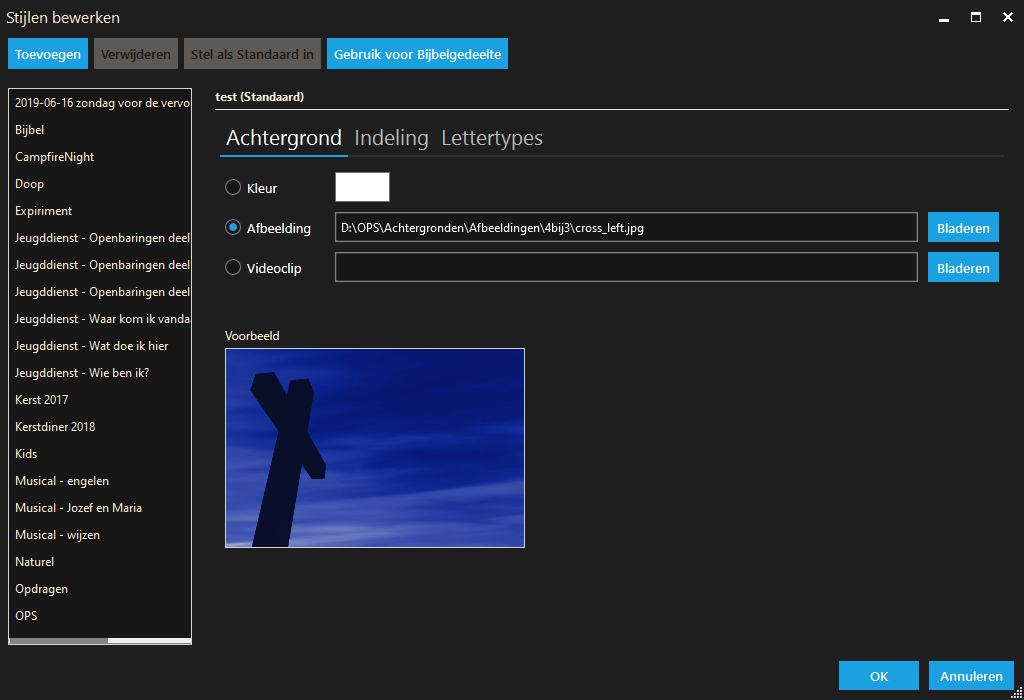Choose 'Musical - engelen' in the list
1024x700 pixels.
click(x=100, y=481)
